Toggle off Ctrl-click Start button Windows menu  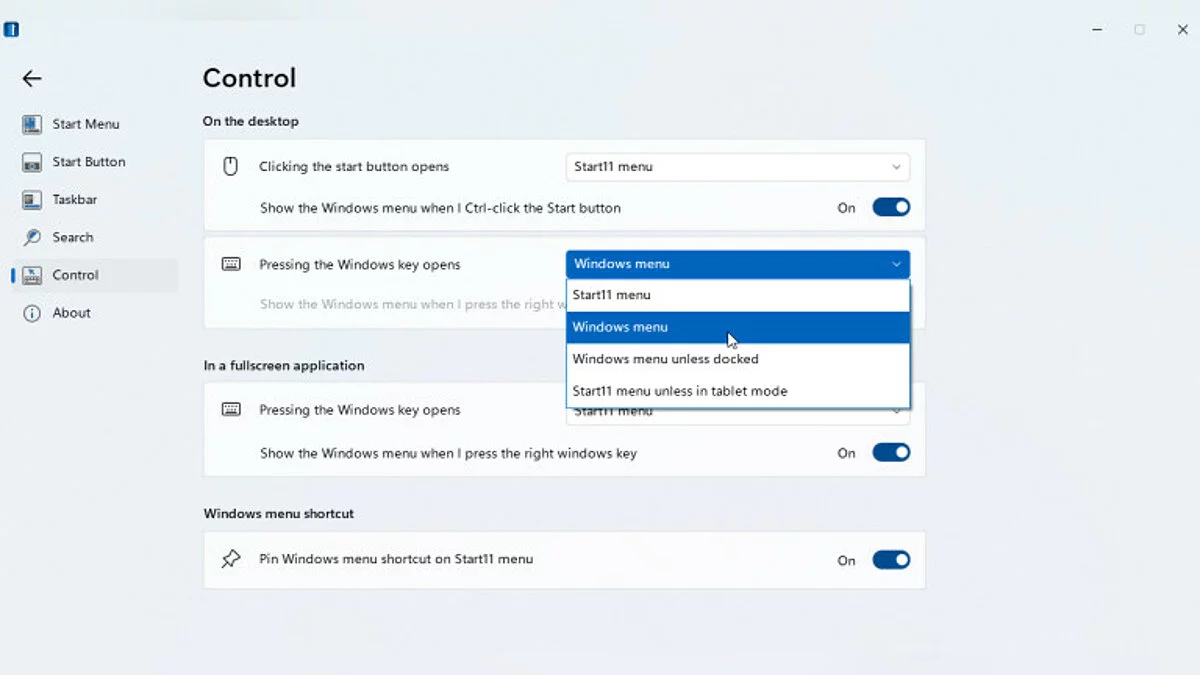tap(891, 208)
